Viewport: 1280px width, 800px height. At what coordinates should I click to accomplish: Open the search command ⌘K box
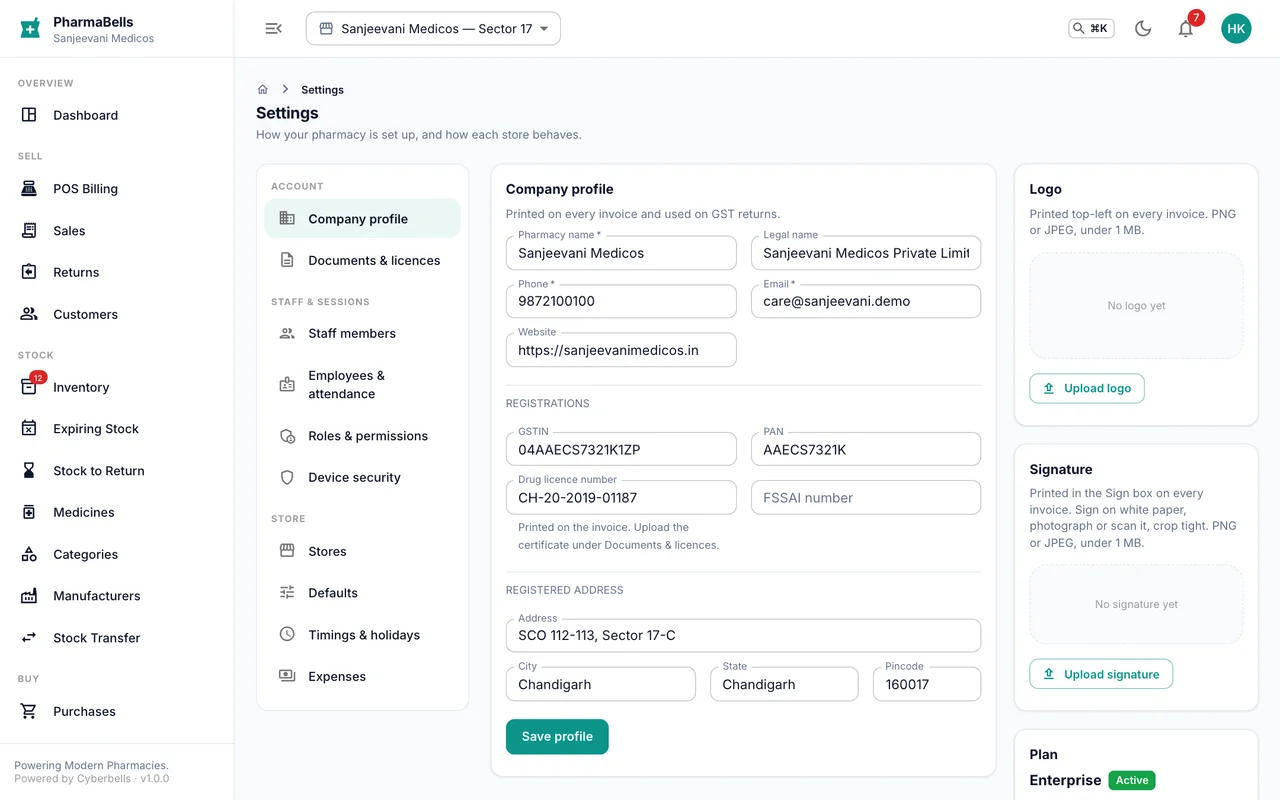[1091, 28]
